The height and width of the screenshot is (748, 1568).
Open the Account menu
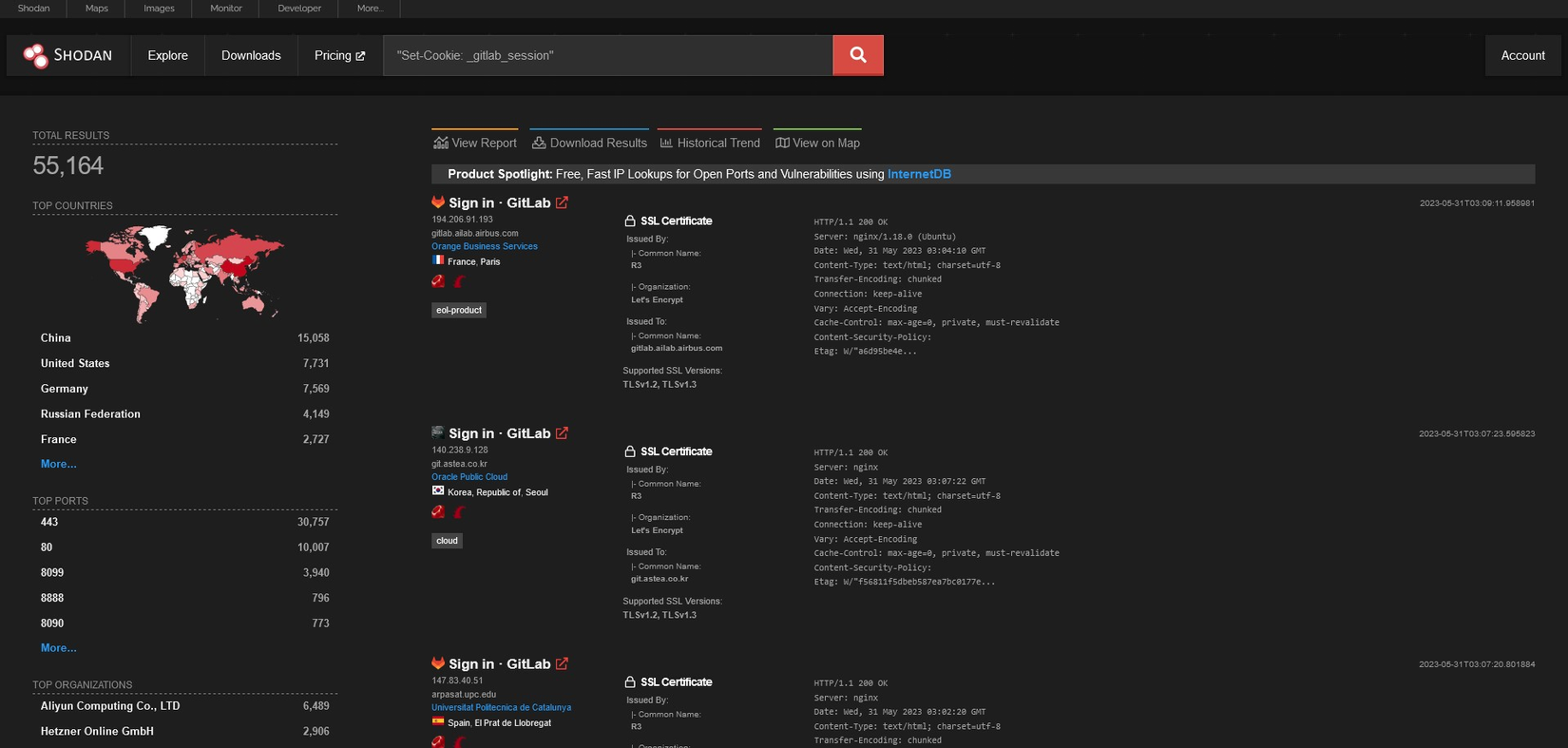tap(1522, 55)
